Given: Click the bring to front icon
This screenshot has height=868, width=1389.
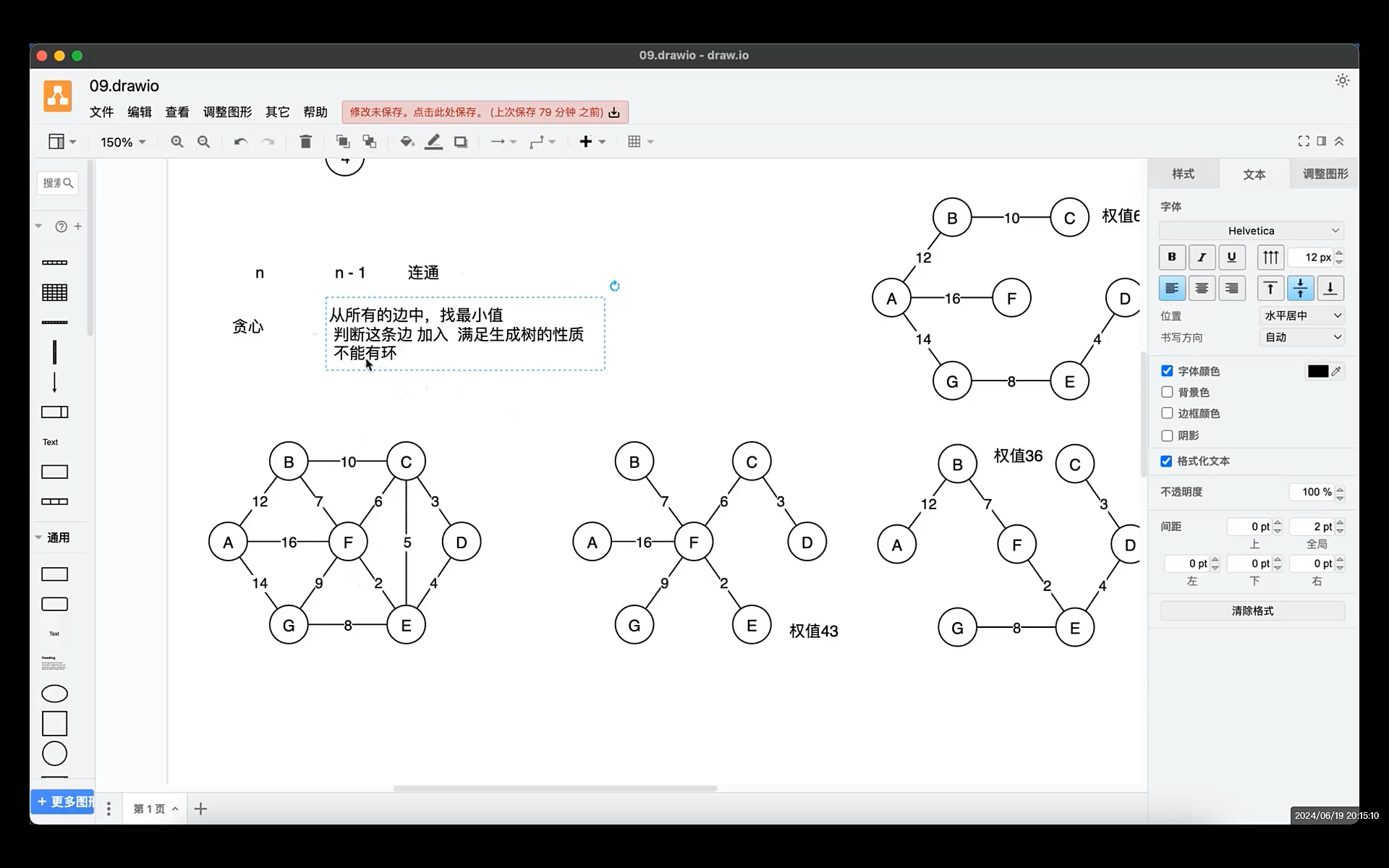Looking at the screenshot, I should pyautogui.click(x=343, y=142).
